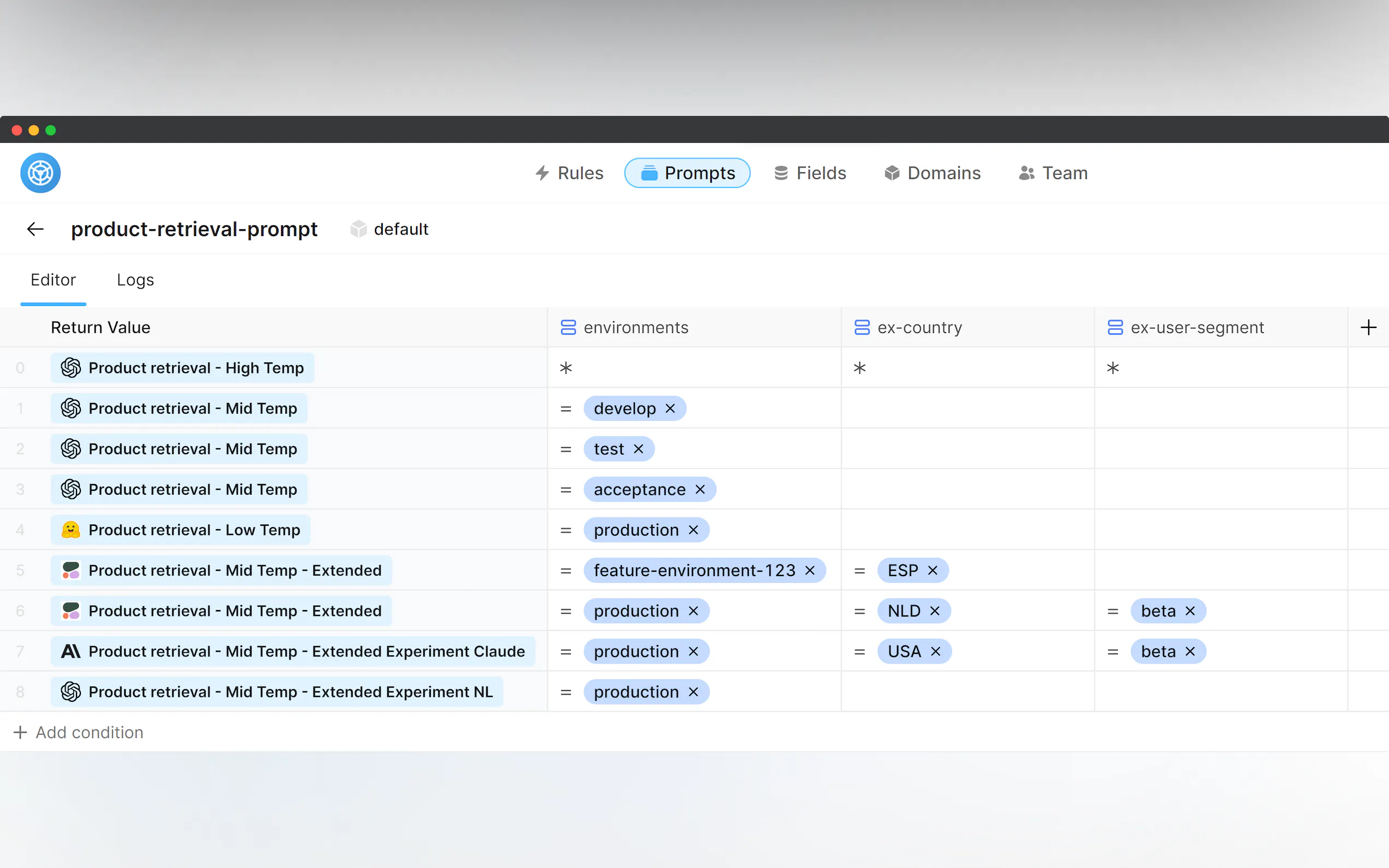Click the Hugging Face emoji icon on Low Temp row

tap(71, 530)
